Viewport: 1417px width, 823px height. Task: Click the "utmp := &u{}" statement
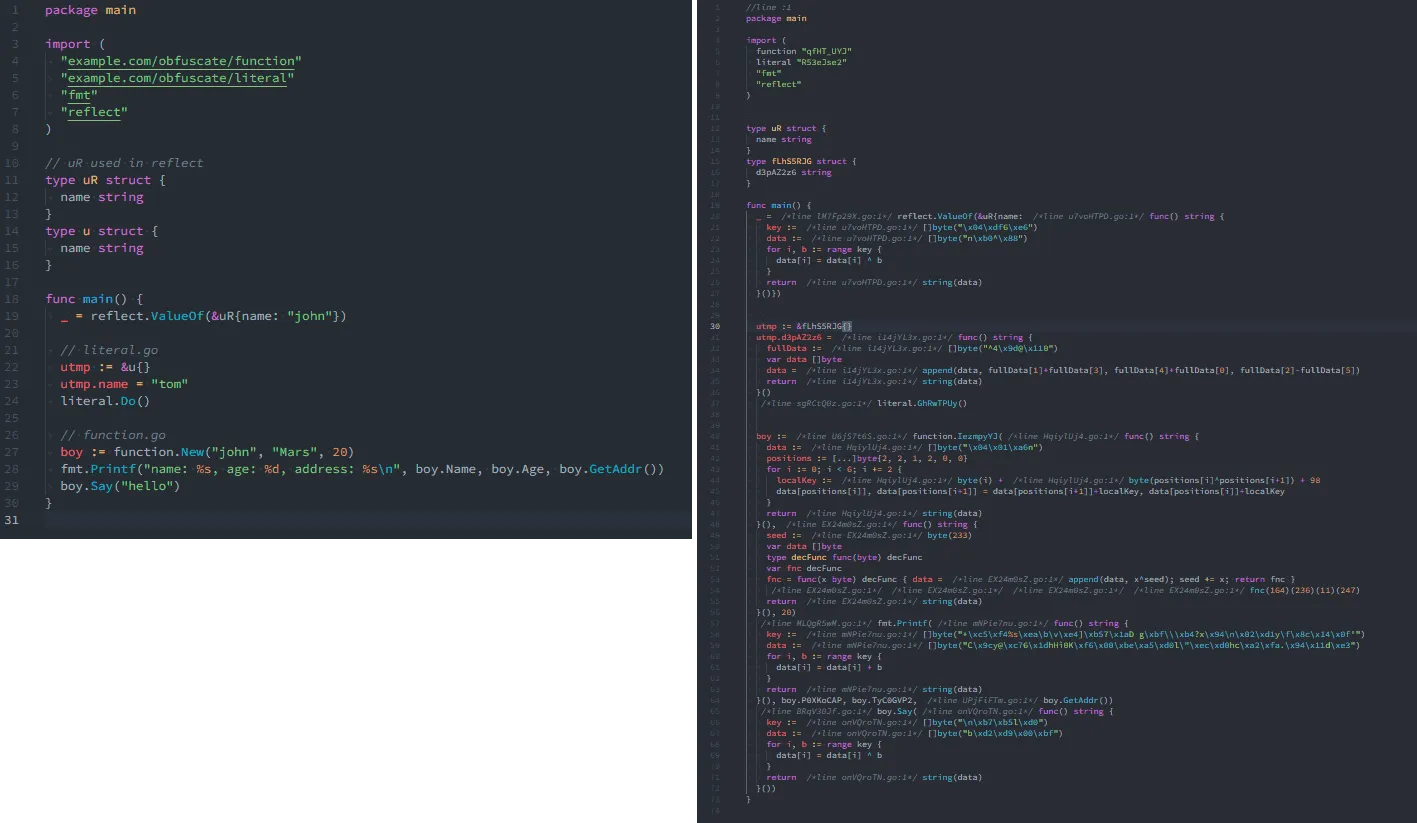click(105, 367)
